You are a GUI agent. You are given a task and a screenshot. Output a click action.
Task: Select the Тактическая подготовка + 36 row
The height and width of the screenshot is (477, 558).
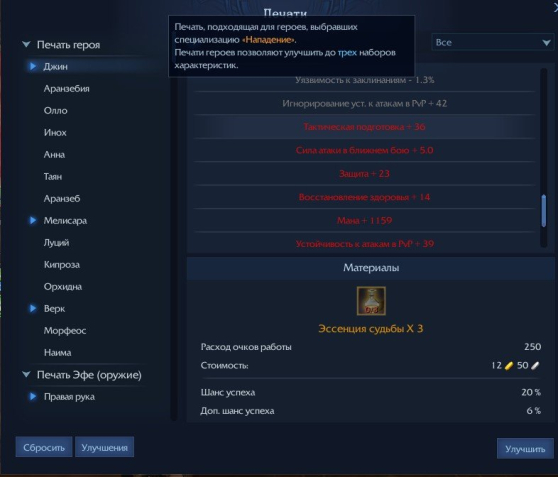point(364,127)
